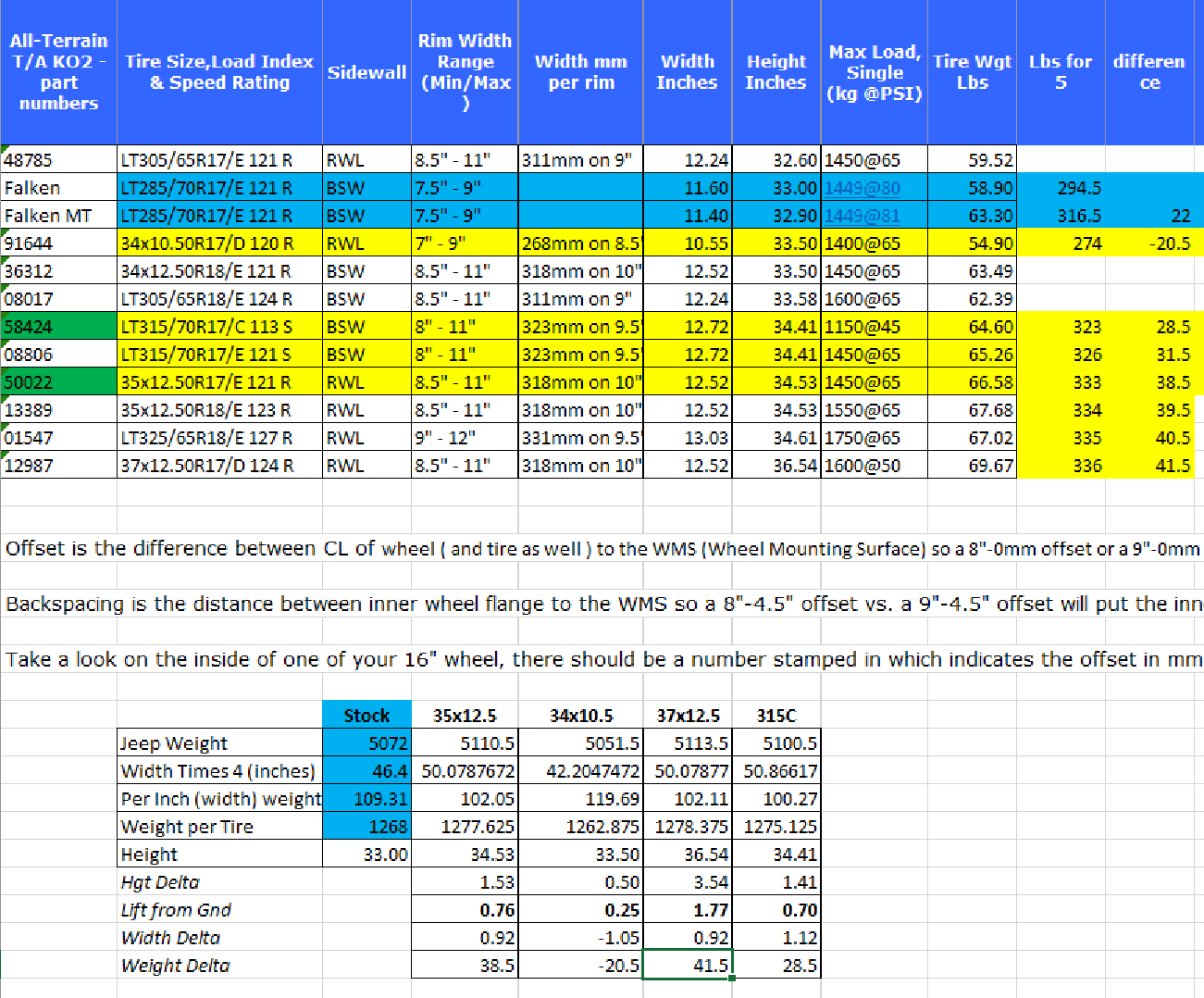Select the 35x12.5 column header

point(465,716)
